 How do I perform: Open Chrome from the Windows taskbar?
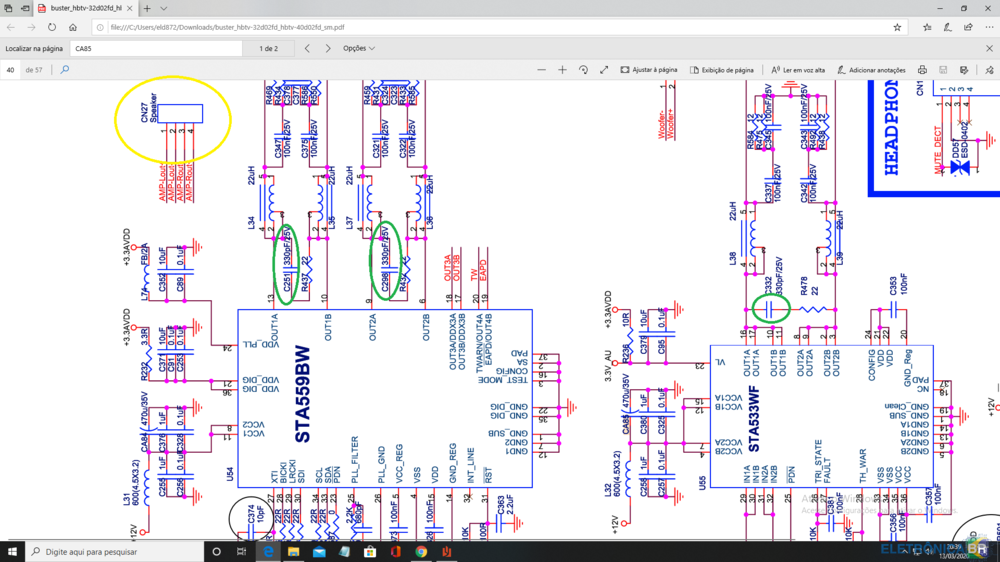click(421, 551)
